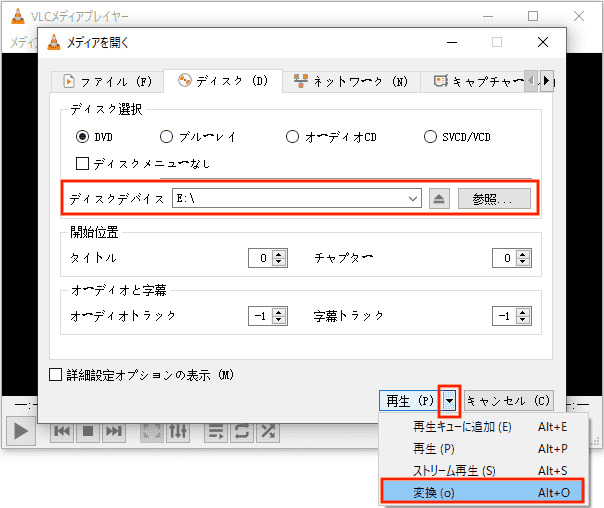
Task: Select the オーディオCD radio button
Action: (292, 137)
